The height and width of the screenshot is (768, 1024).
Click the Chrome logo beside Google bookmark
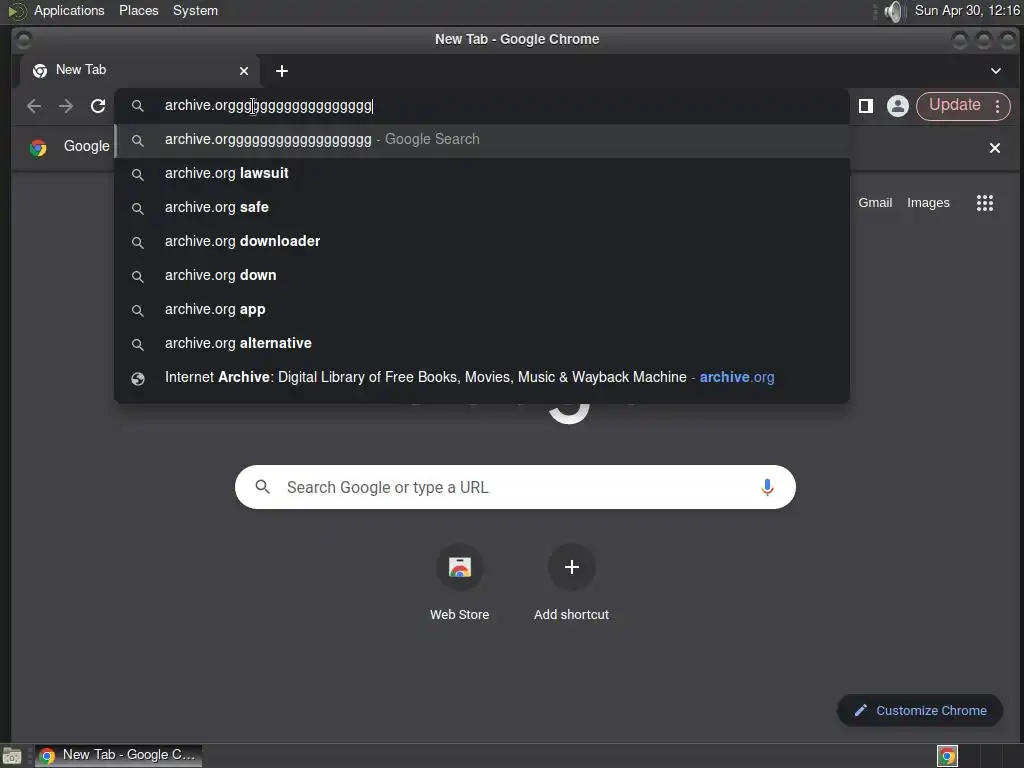39,148
